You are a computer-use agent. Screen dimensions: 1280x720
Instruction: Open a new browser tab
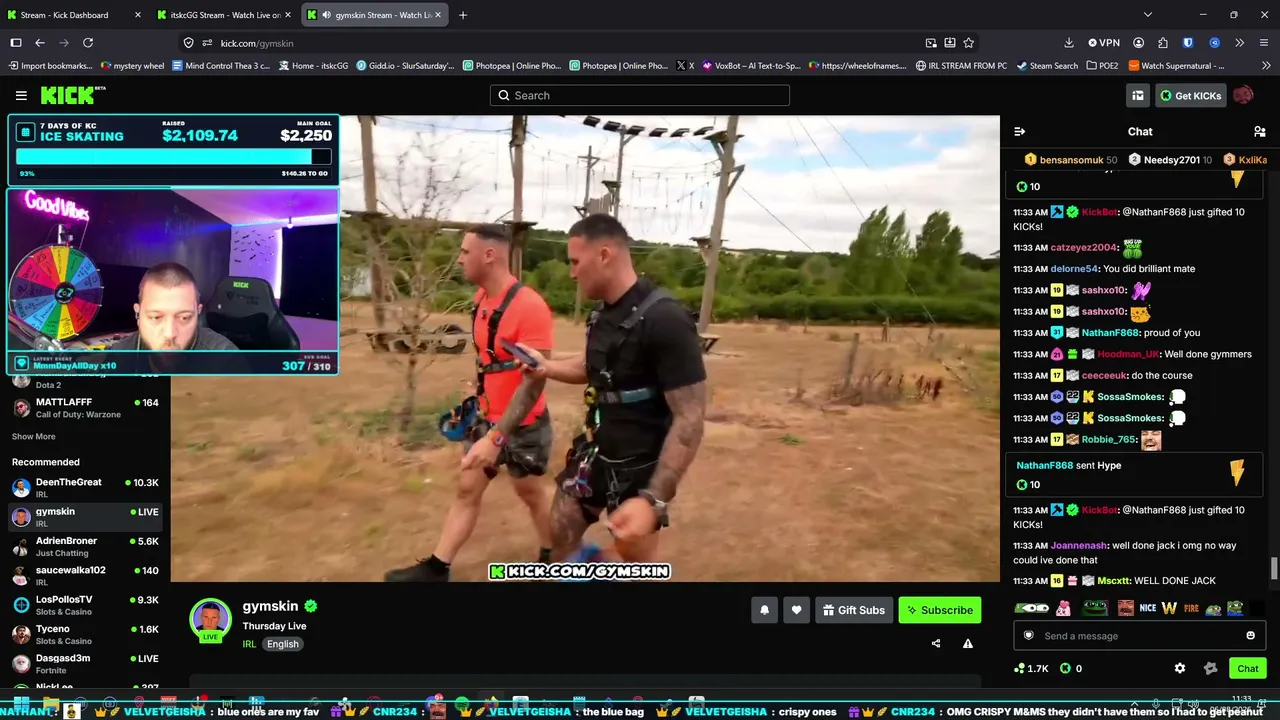(463, 15)
